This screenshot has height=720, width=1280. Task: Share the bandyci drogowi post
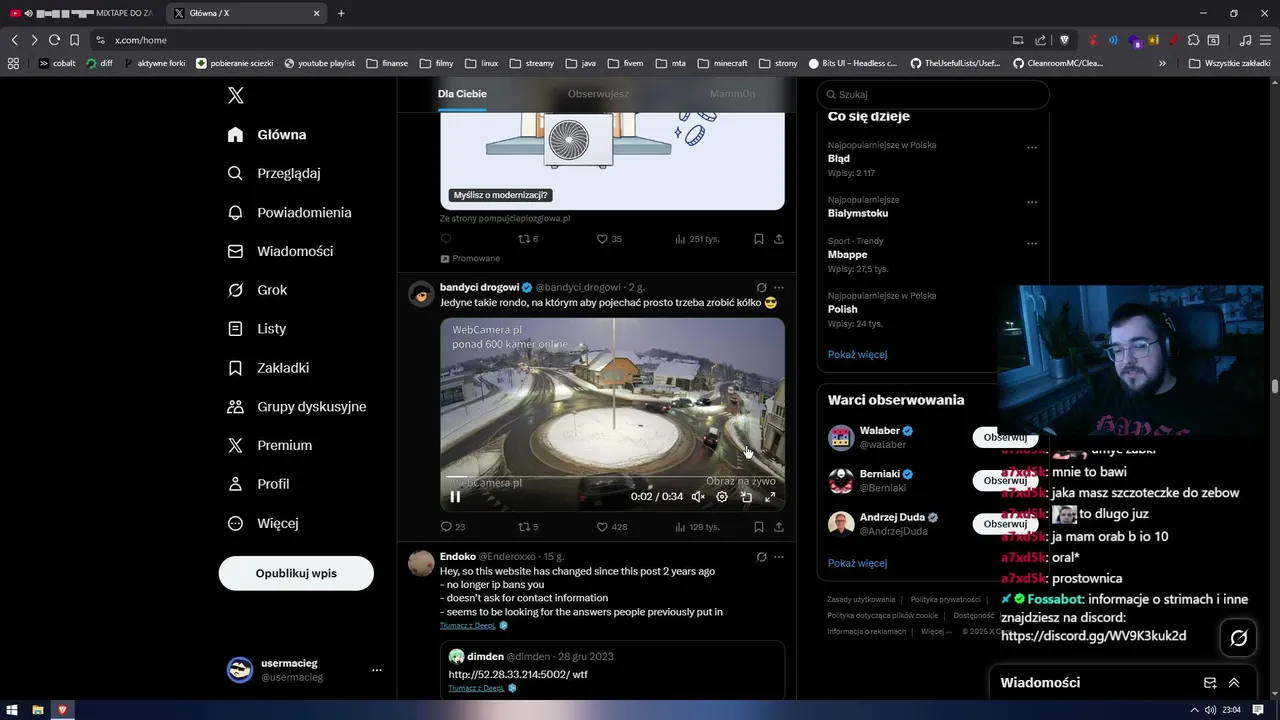tap(779, 527)
